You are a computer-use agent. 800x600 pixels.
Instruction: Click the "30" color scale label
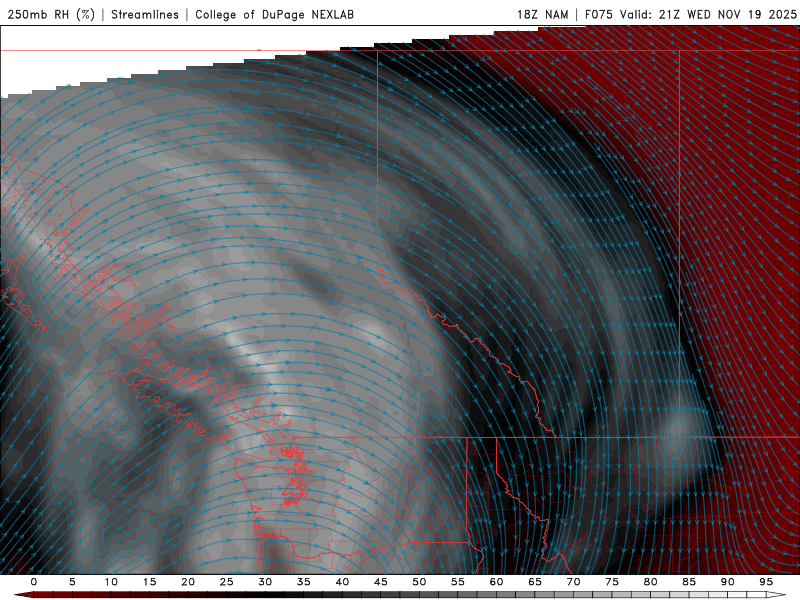coord(265,582)
